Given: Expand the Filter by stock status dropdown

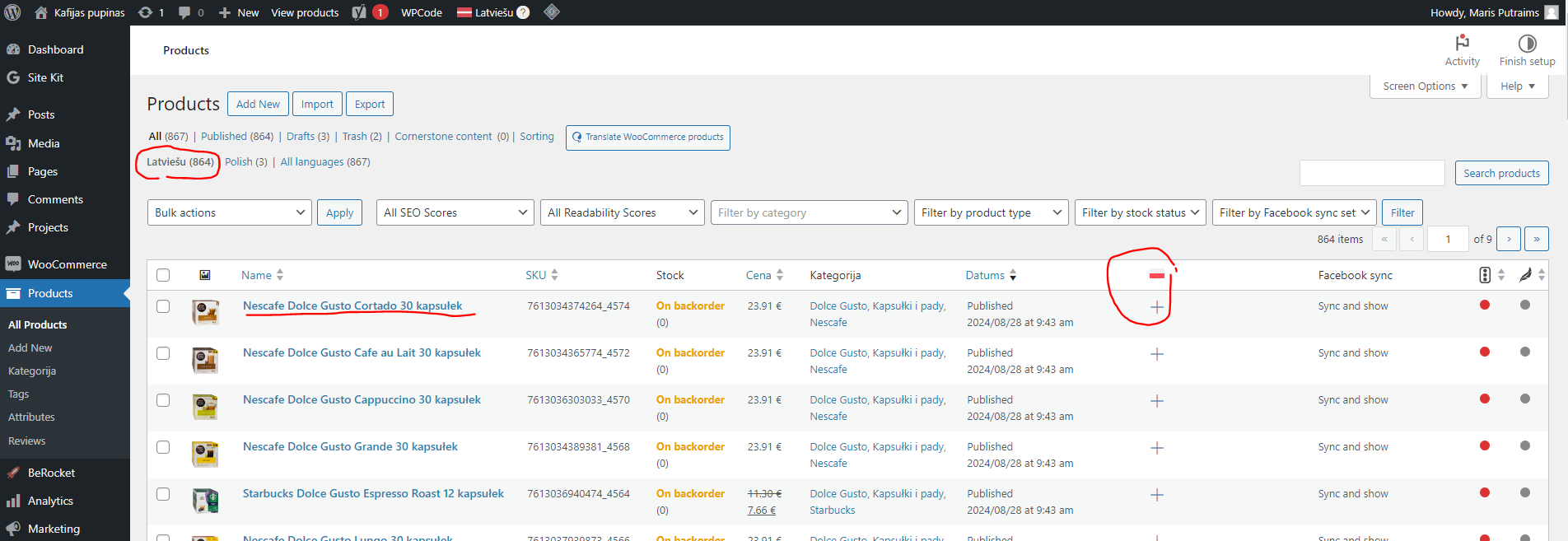Looking at the screenshot, I should coord(1141,212).
